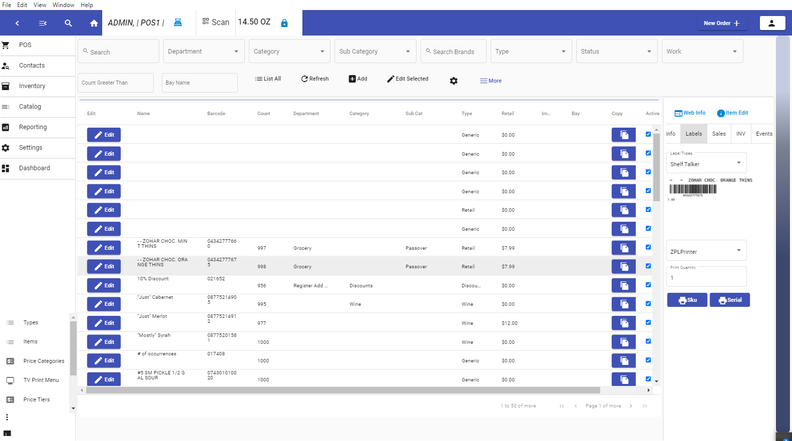
Task: Open Catalog in the sidebar
Action: [38, 107]
